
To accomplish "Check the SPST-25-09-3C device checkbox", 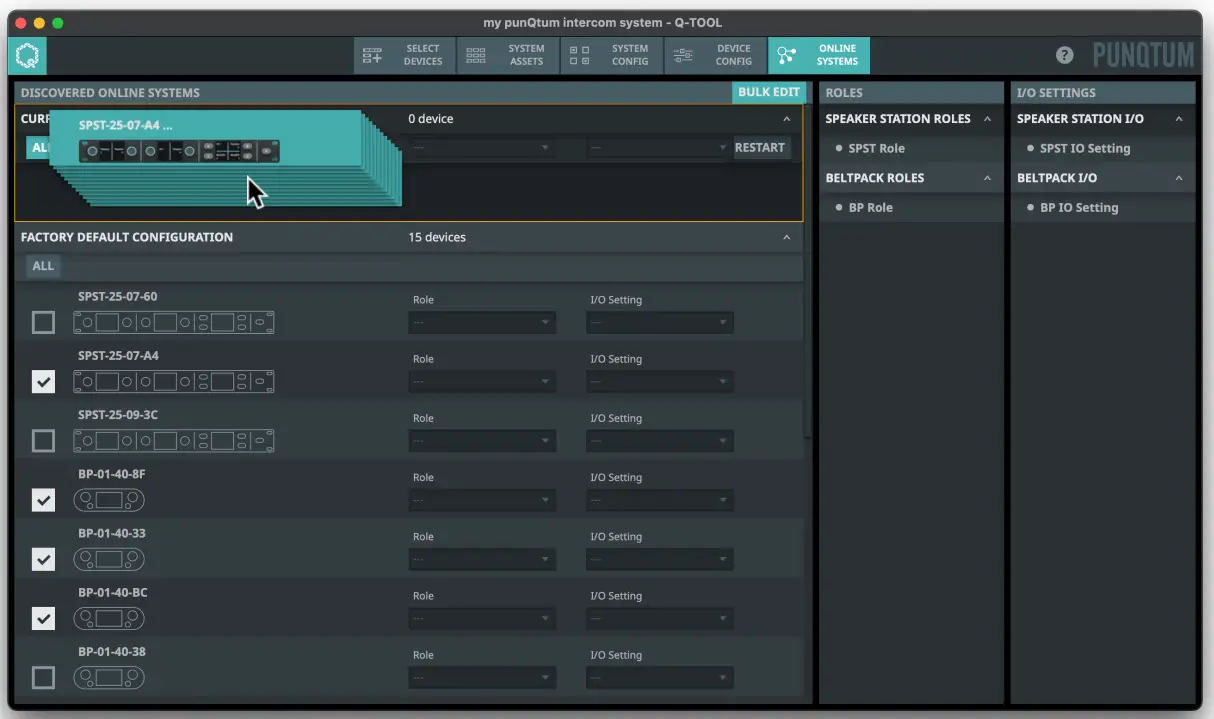I will 43,440.
